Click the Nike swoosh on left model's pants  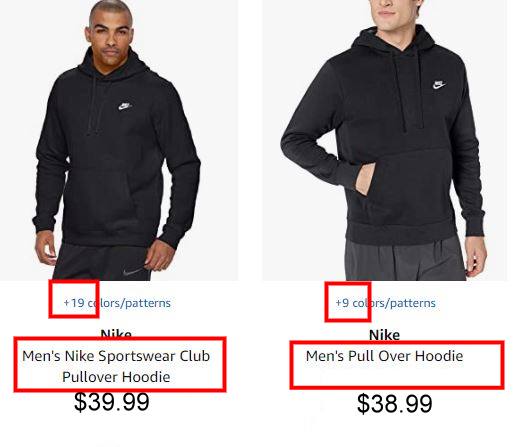click(x=133, y=272)
